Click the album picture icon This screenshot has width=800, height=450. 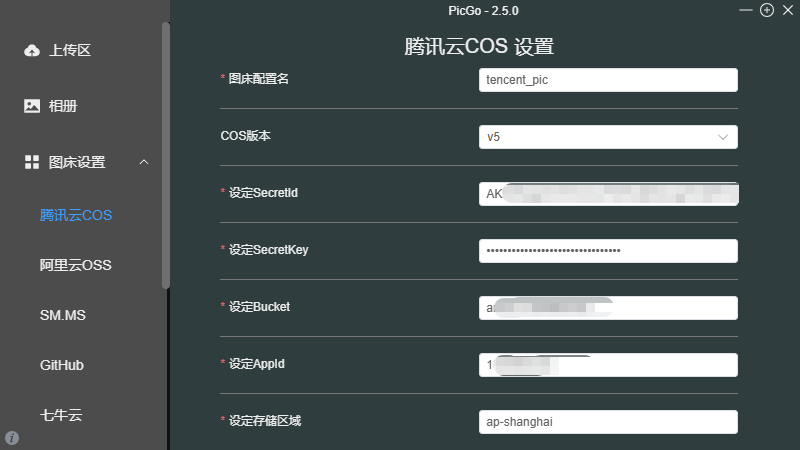32,106
